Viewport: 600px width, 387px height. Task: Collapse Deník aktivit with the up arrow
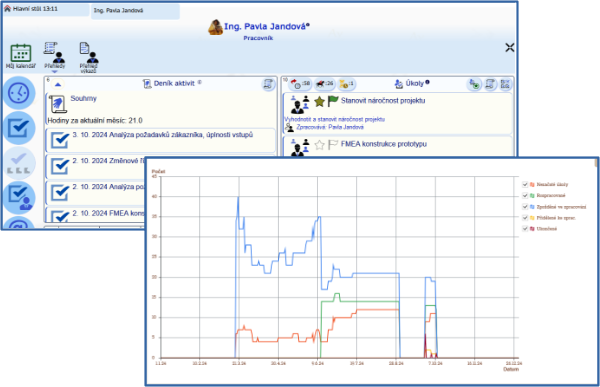58,84
